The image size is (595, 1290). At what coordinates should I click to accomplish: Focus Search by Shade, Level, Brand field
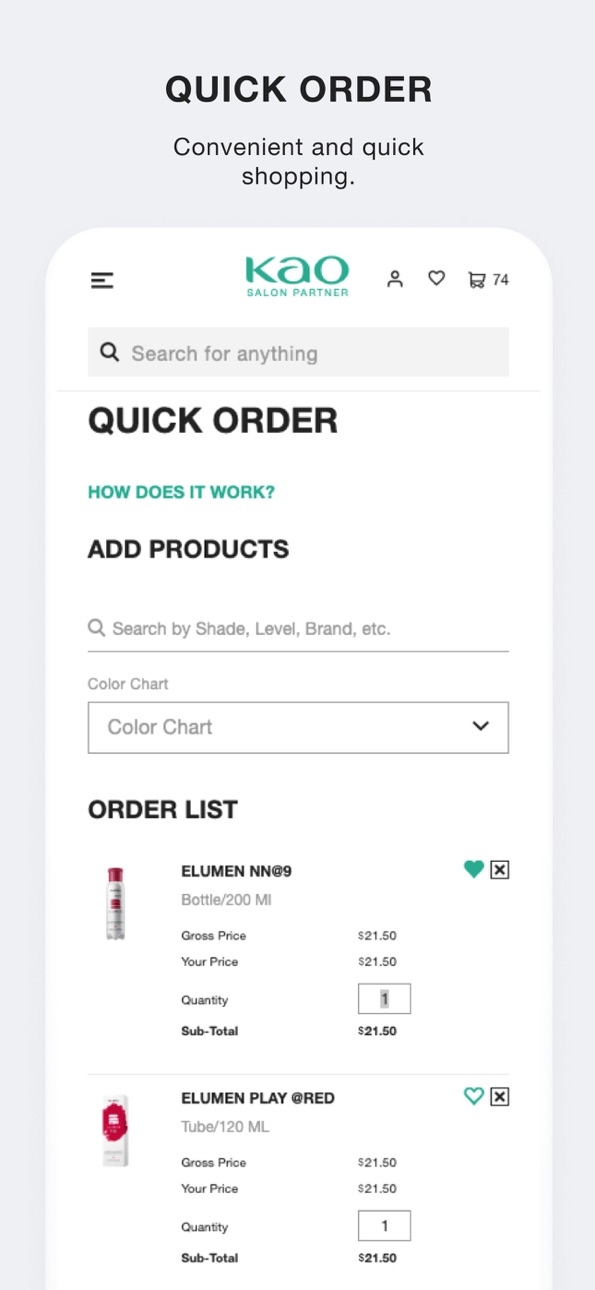(x=298, y=629)
